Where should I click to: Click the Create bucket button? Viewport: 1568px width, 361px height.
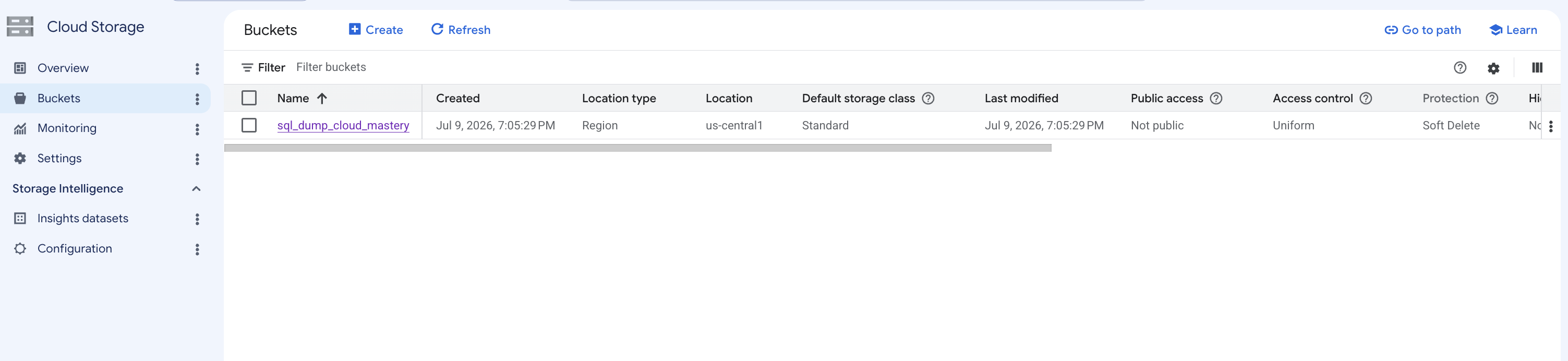[x=376, y=30]
